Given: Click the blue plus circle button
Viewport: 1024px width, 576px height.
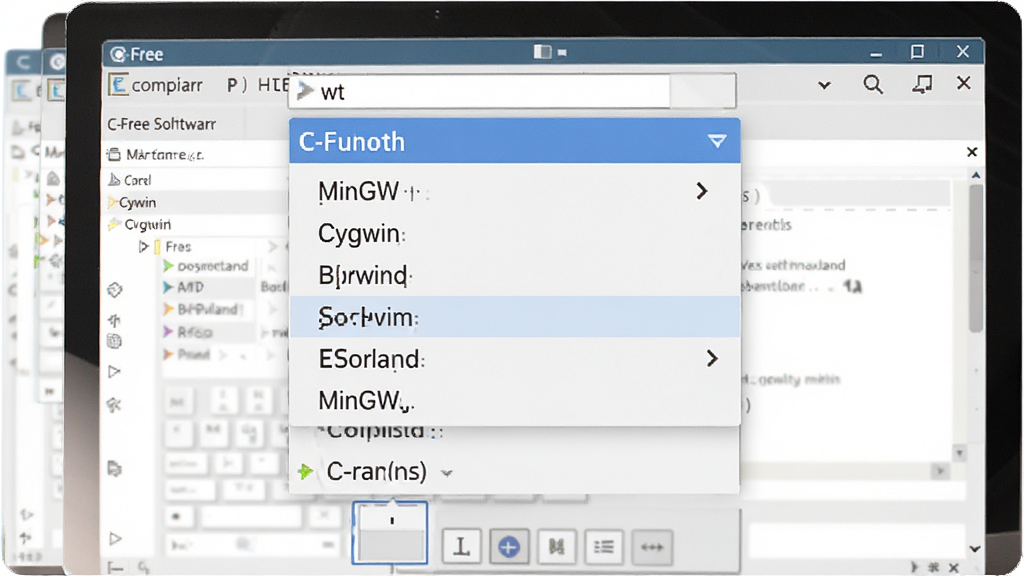Looking at the screenshot, I should click(509, 546).
